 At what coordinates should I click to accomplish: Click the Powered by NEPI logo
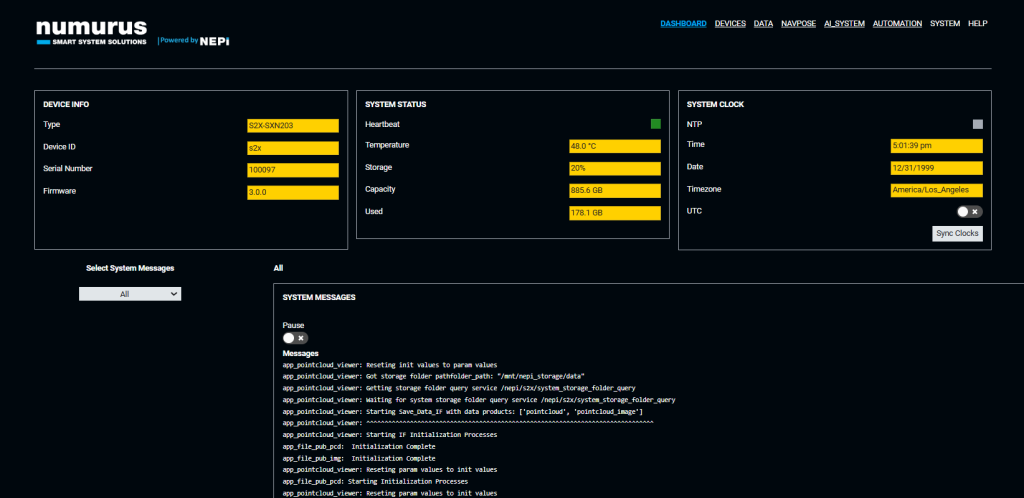click(194, 41)
